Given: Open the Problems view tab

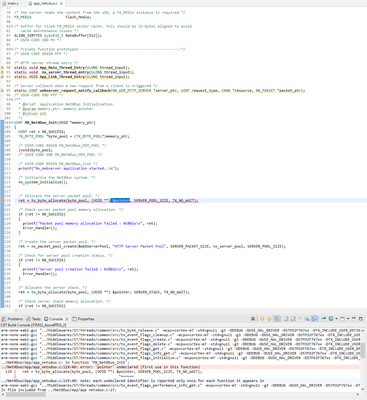Looking at the screenshot, I should 13,319.
